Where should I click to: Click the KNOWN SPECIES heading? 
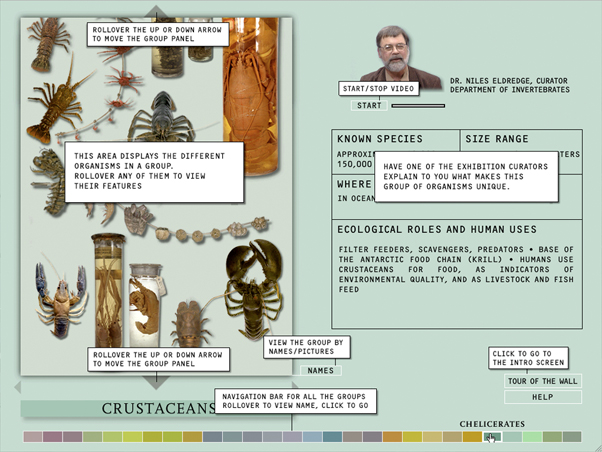(x=380, y=139)
